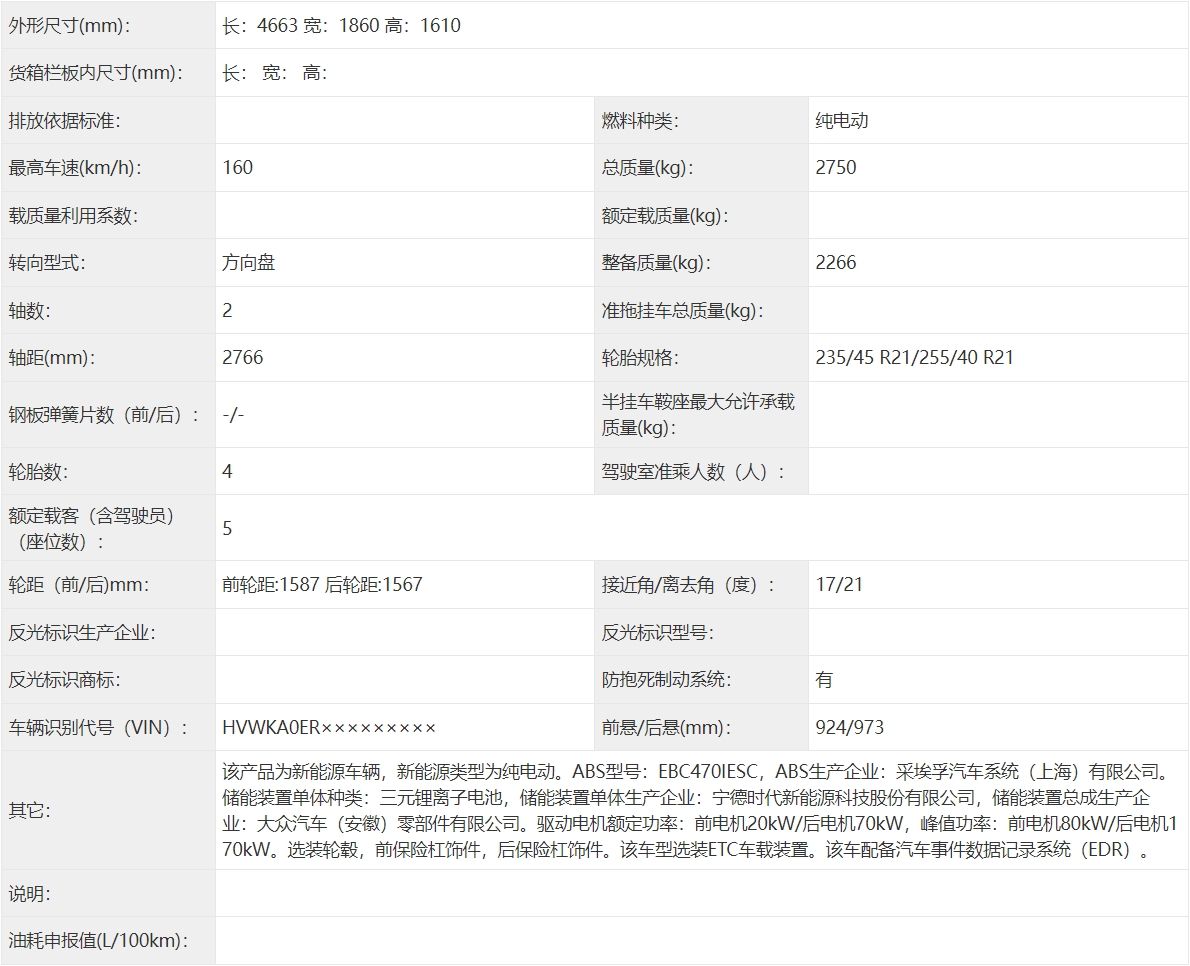Click the 防抱死制动系统 label
This screenshot has height=966, width=1190.
666,680
